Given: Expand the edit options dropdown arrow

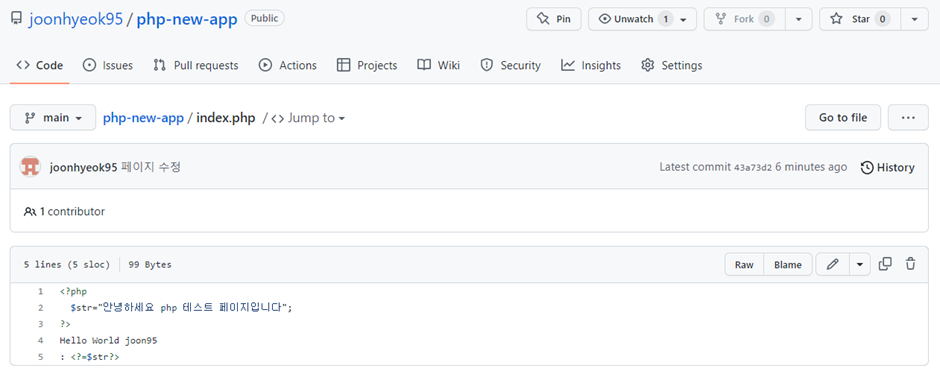Looking at the screenshot, I should [860, 264].
